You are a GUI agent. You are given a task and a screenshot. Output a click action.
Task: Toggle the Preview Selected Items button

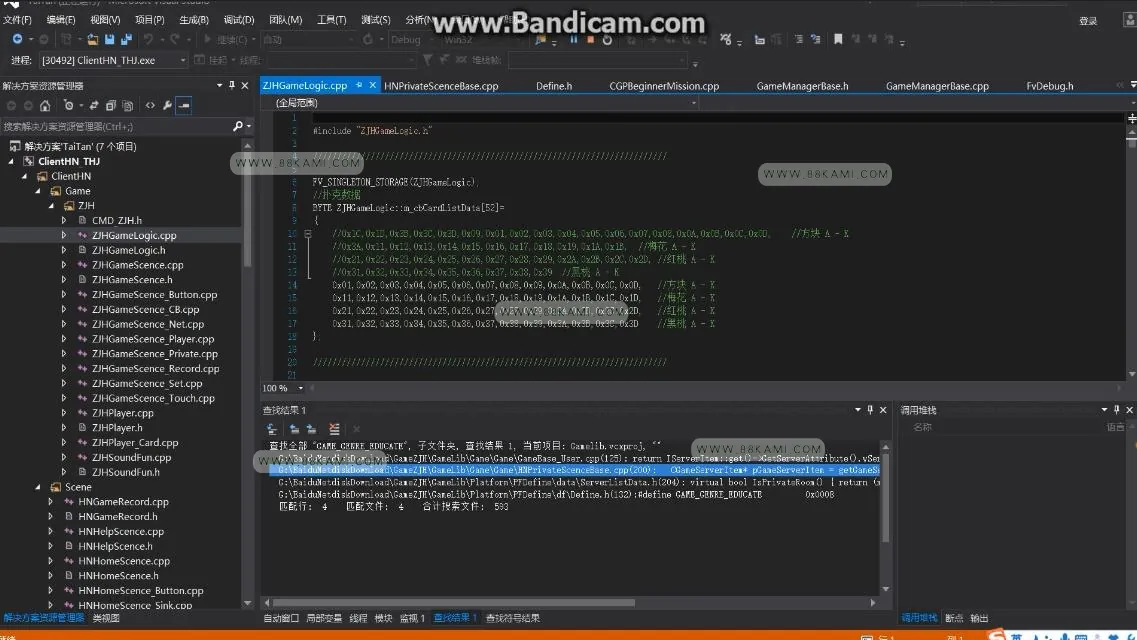[x=184, y=106]
